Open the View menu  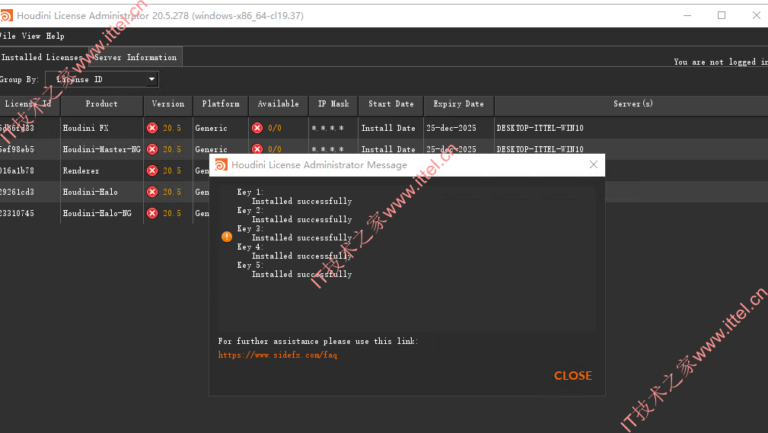[31, 36]
